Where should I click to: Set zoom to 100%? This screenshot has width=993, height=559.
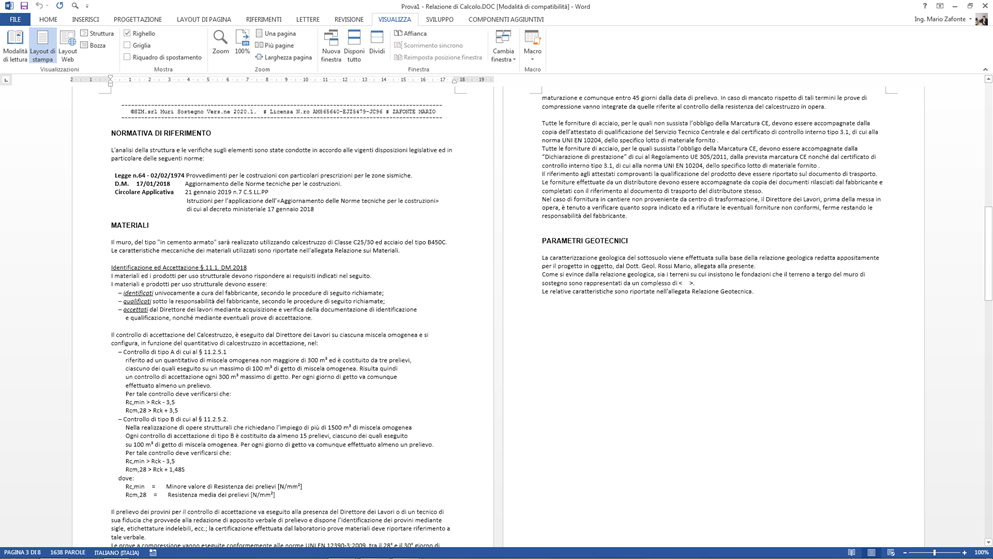point(242,42)
